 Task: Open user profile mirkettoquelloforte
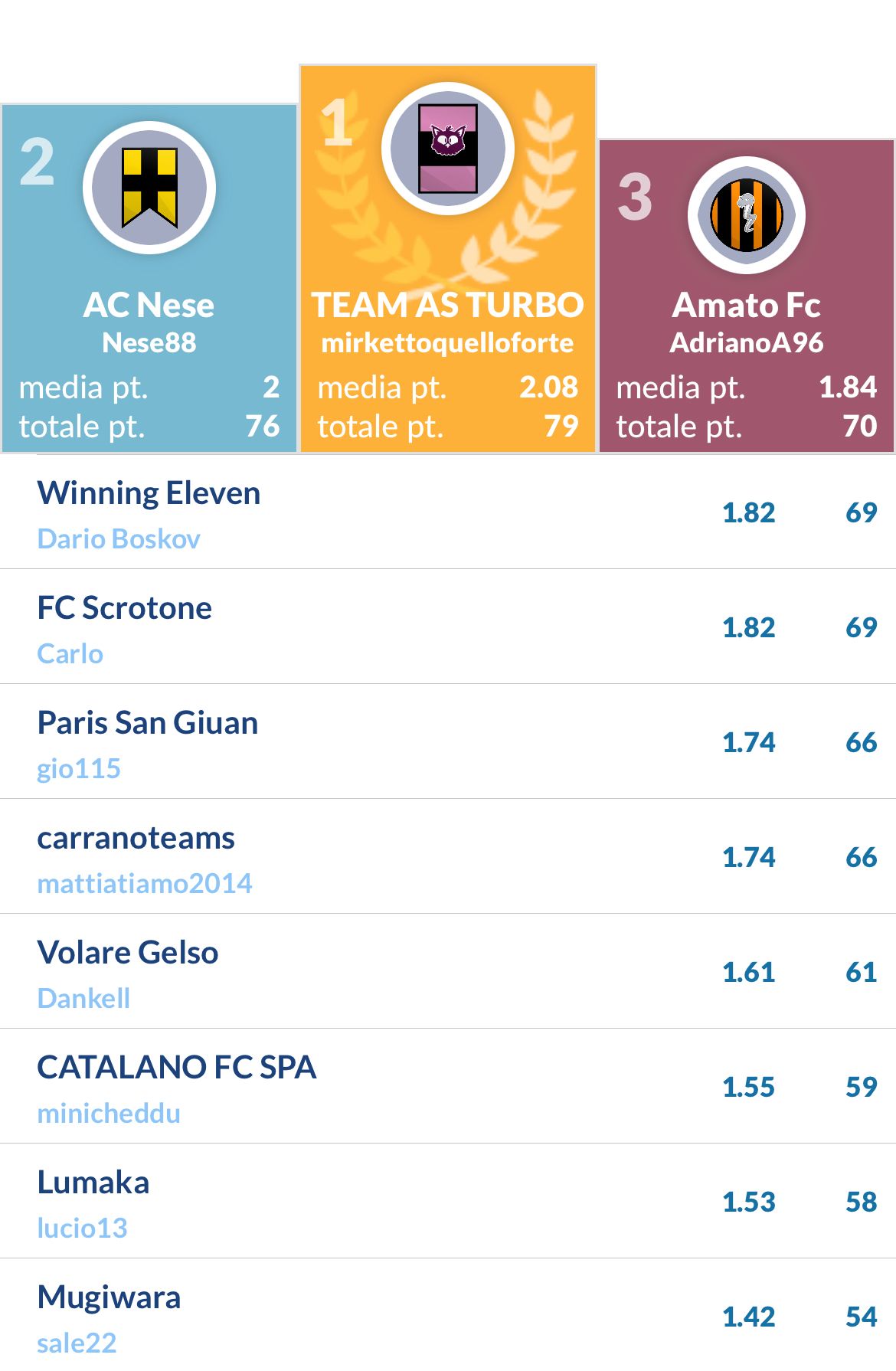click(447, 342)
